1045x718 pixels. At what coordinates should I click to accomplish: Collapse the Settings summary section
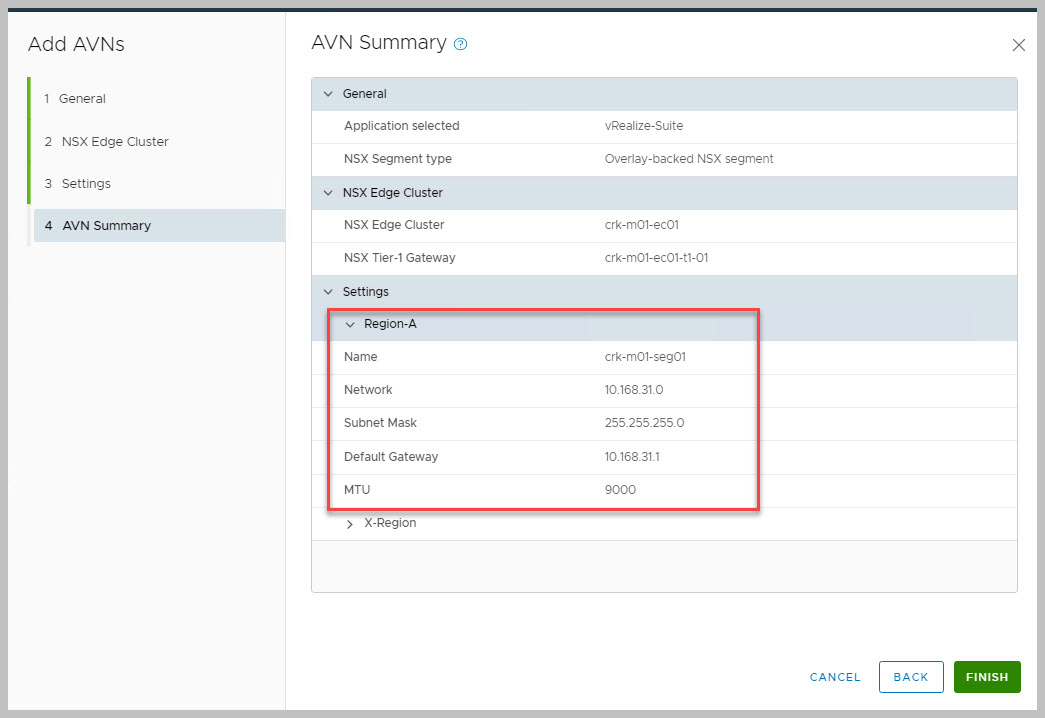click(x=328, y=292)
